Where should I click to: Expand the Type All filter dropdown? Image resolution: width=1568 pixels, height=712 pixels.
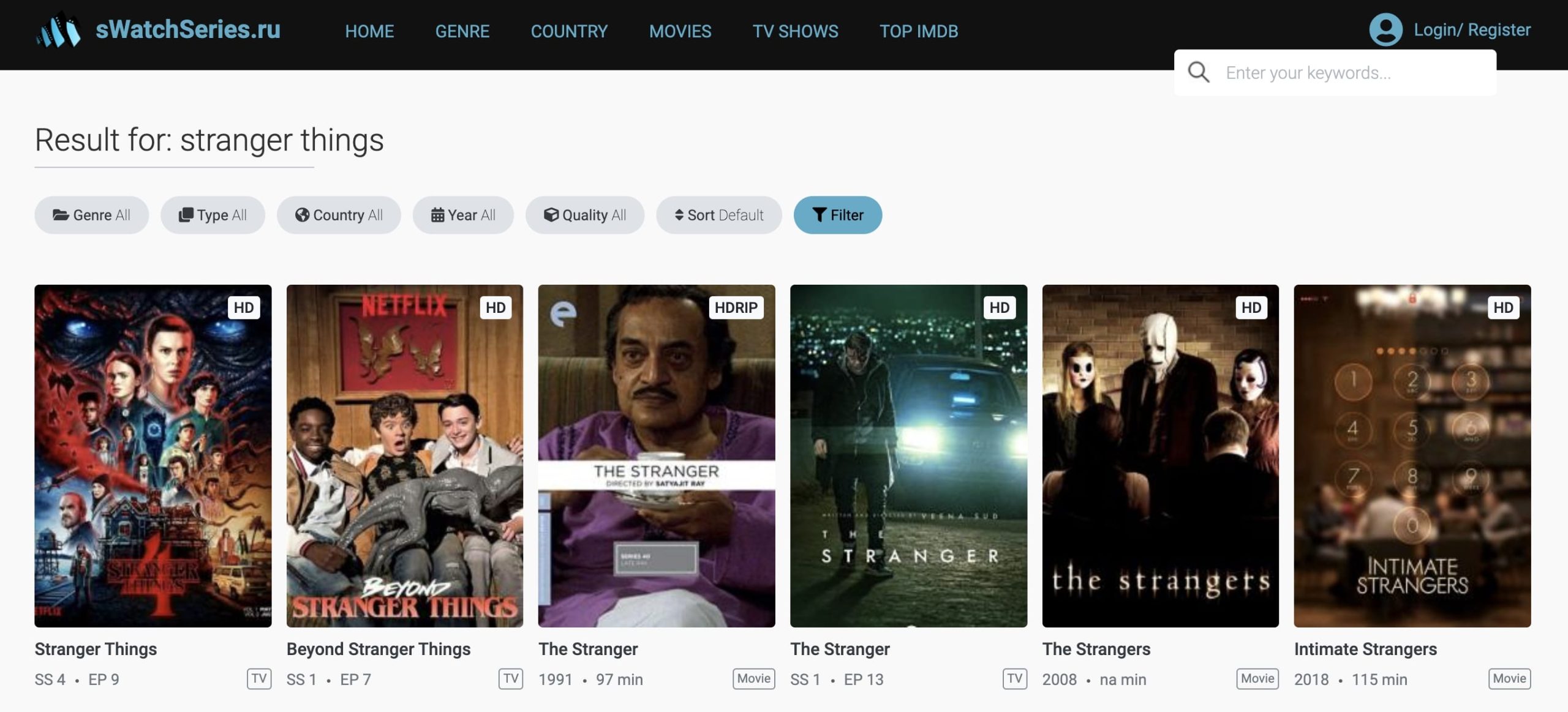(213, 215)
